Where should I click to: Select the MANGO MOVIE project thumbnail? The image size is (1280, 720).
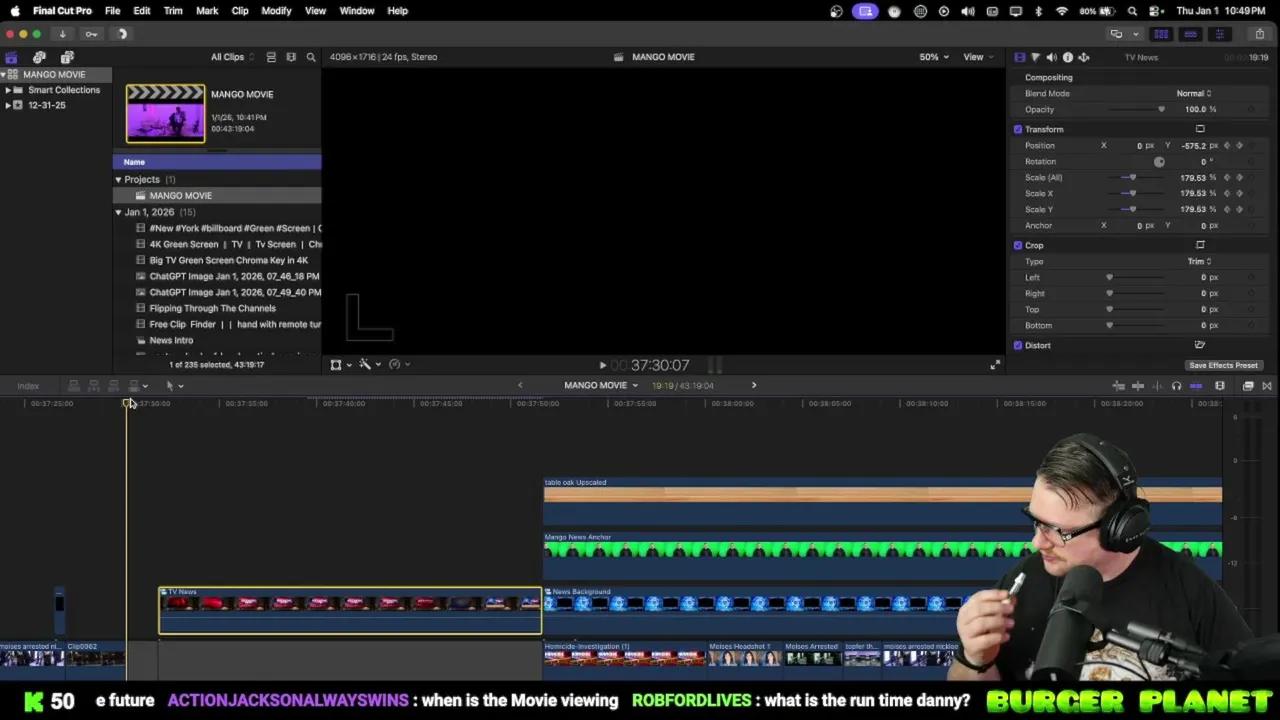click(165, 114)
